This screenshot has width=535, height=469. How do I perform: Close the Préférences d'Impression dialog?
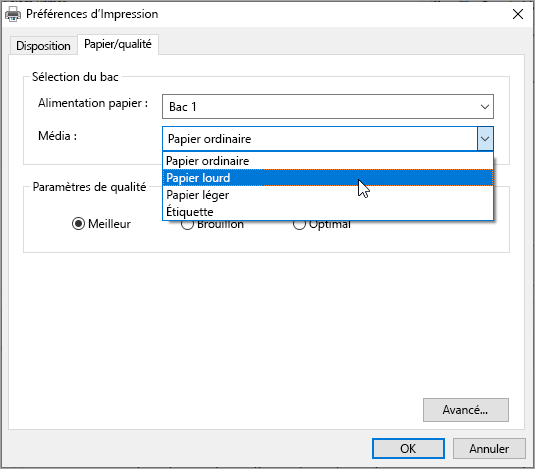[x=518, y=14]
